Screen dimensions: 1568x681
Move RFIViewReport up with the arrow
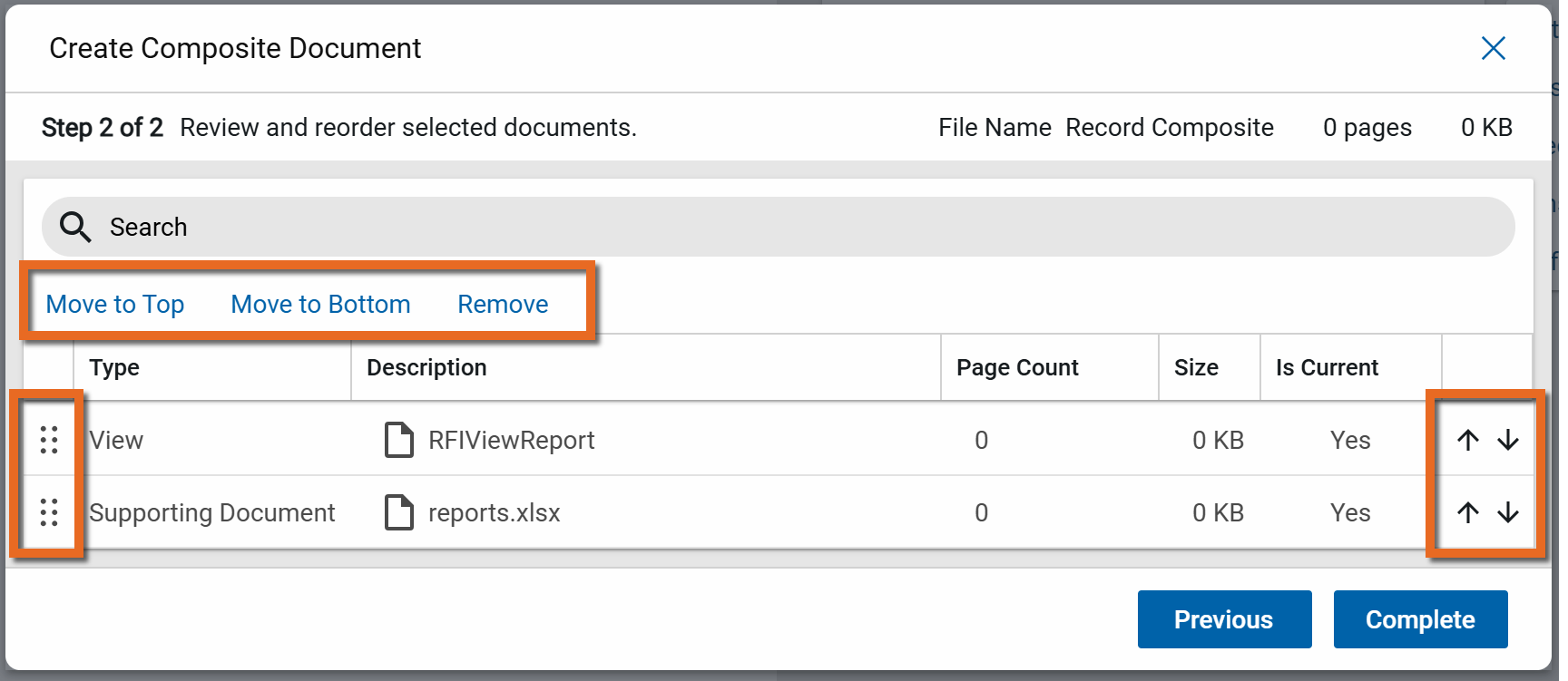pyautogui.click(x=1467, y=440)
